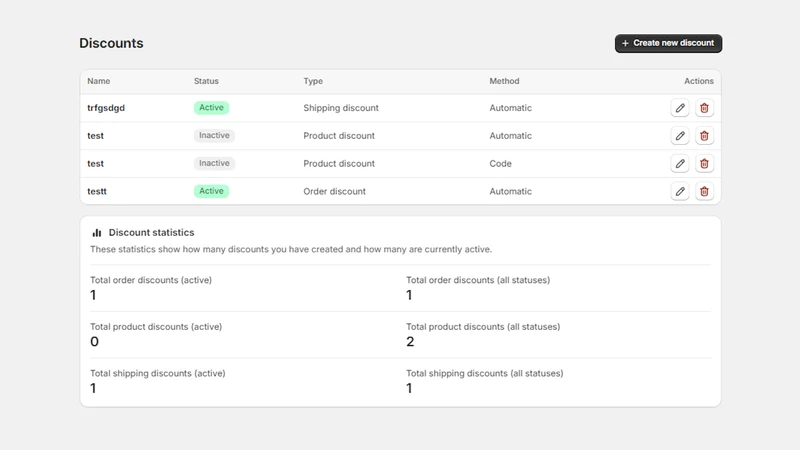Screen dimensions: 800x450
Task: Click the bar chart icon beside Discount statistics
Action: pos(97,233)
